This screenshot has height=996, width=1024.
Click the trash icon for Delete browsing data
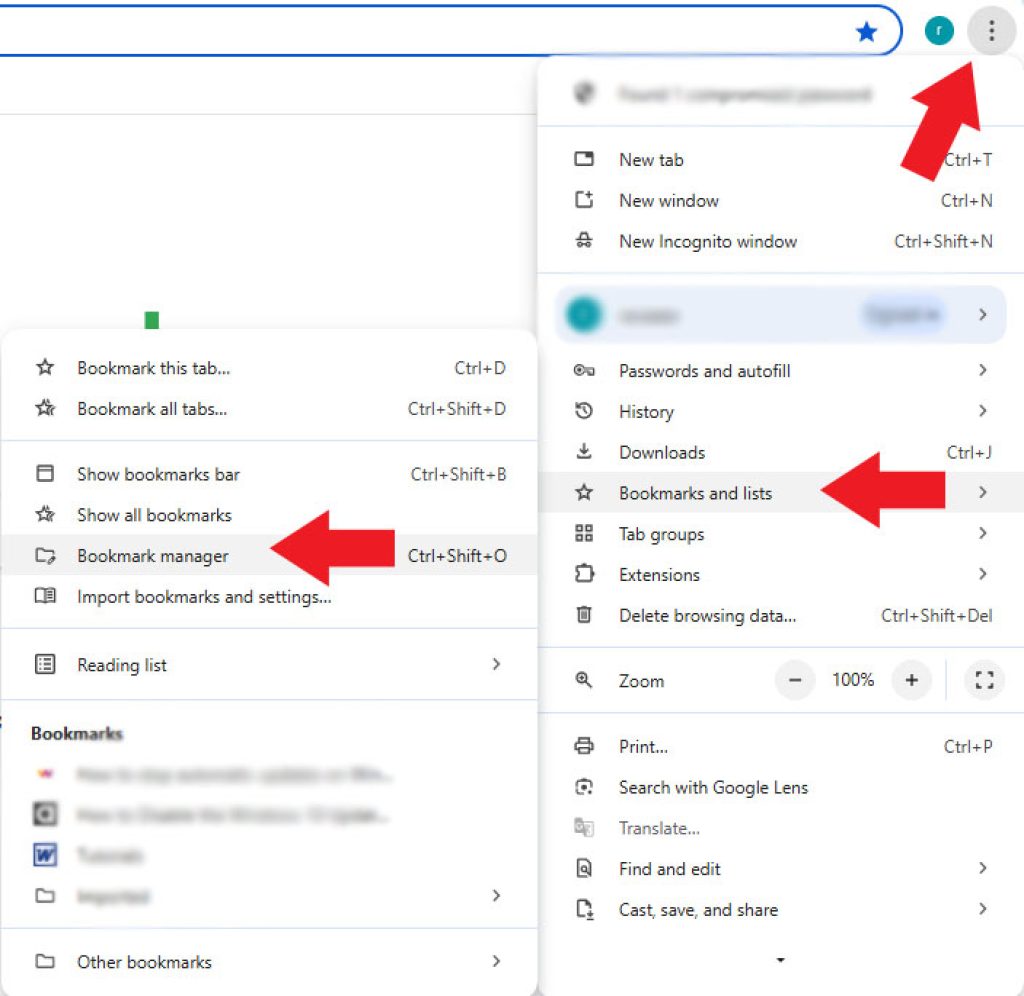coord(584,615)
